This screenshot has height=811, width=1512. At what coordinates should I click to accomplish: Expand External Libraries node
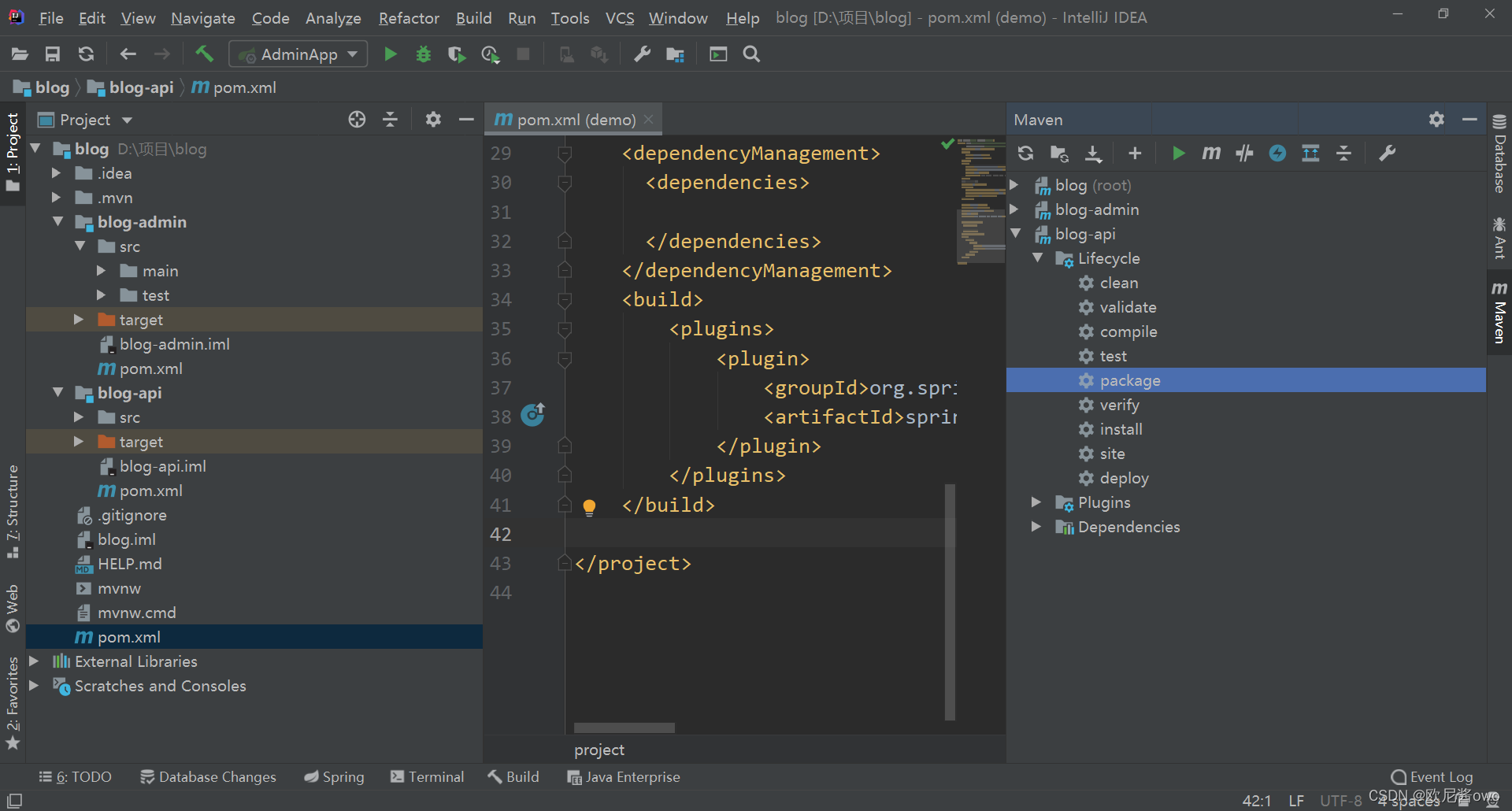34,661
